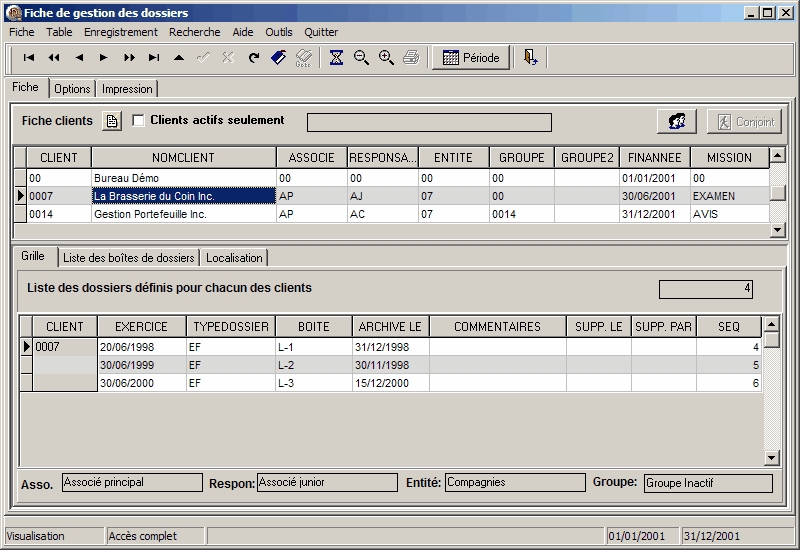Click the zoom out magnifier
800x550 pixels.
361,58
